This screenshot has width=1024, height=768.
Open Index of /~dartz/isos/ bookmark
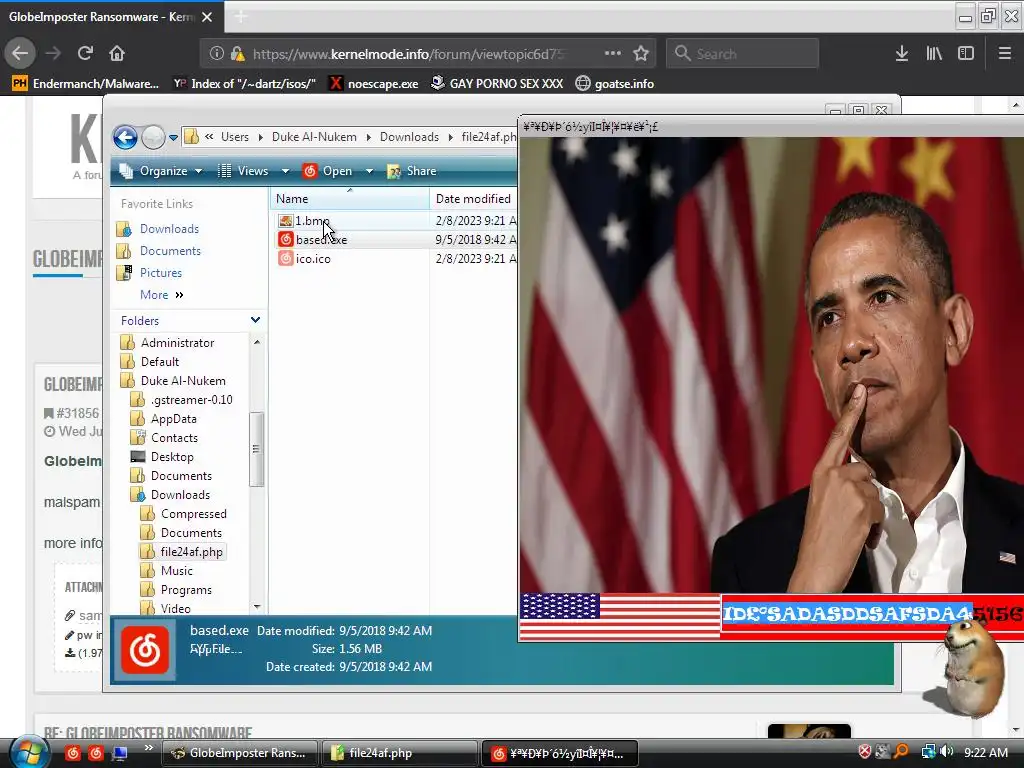pyautogui.click(x=244, y=84)
